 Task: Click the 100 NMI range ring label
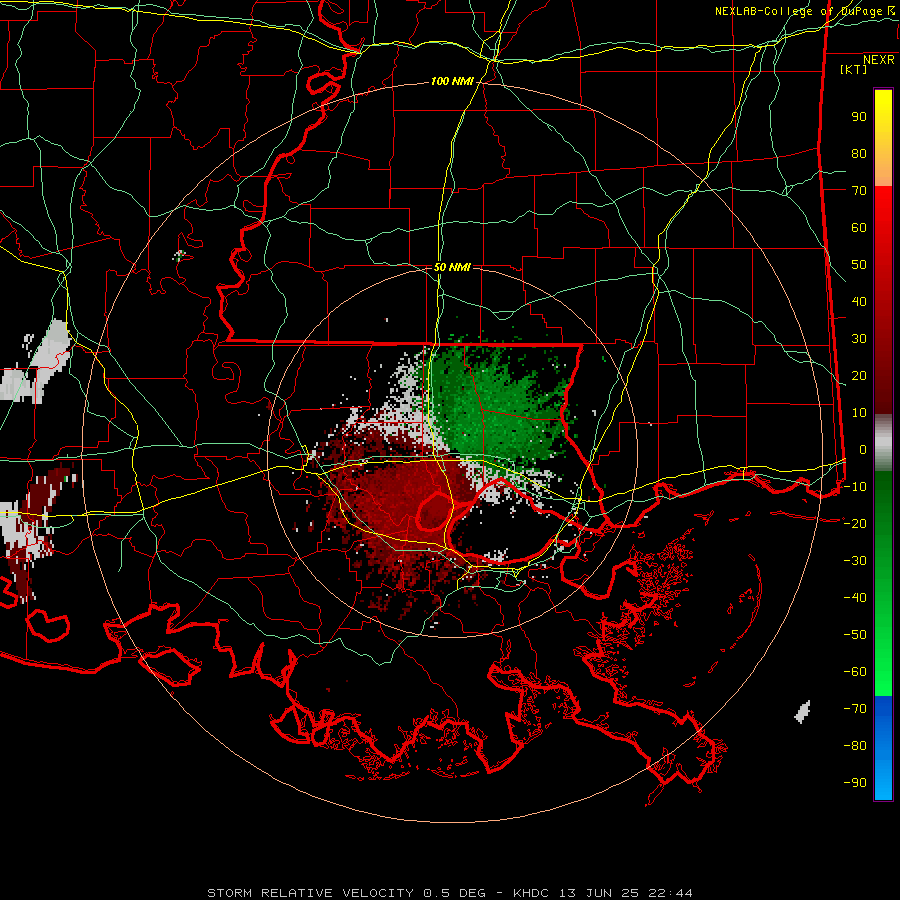click(x=452, y=82)
